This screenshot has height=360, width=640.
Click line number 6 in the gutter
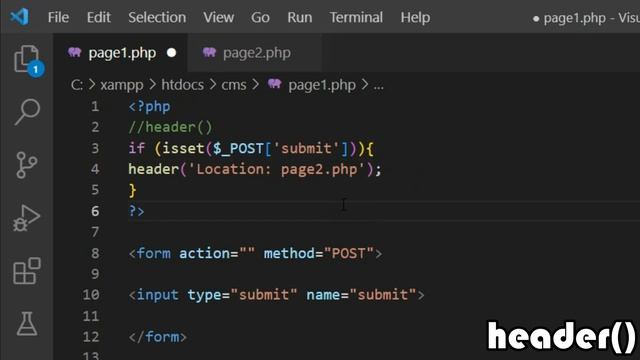click(95, 211)
